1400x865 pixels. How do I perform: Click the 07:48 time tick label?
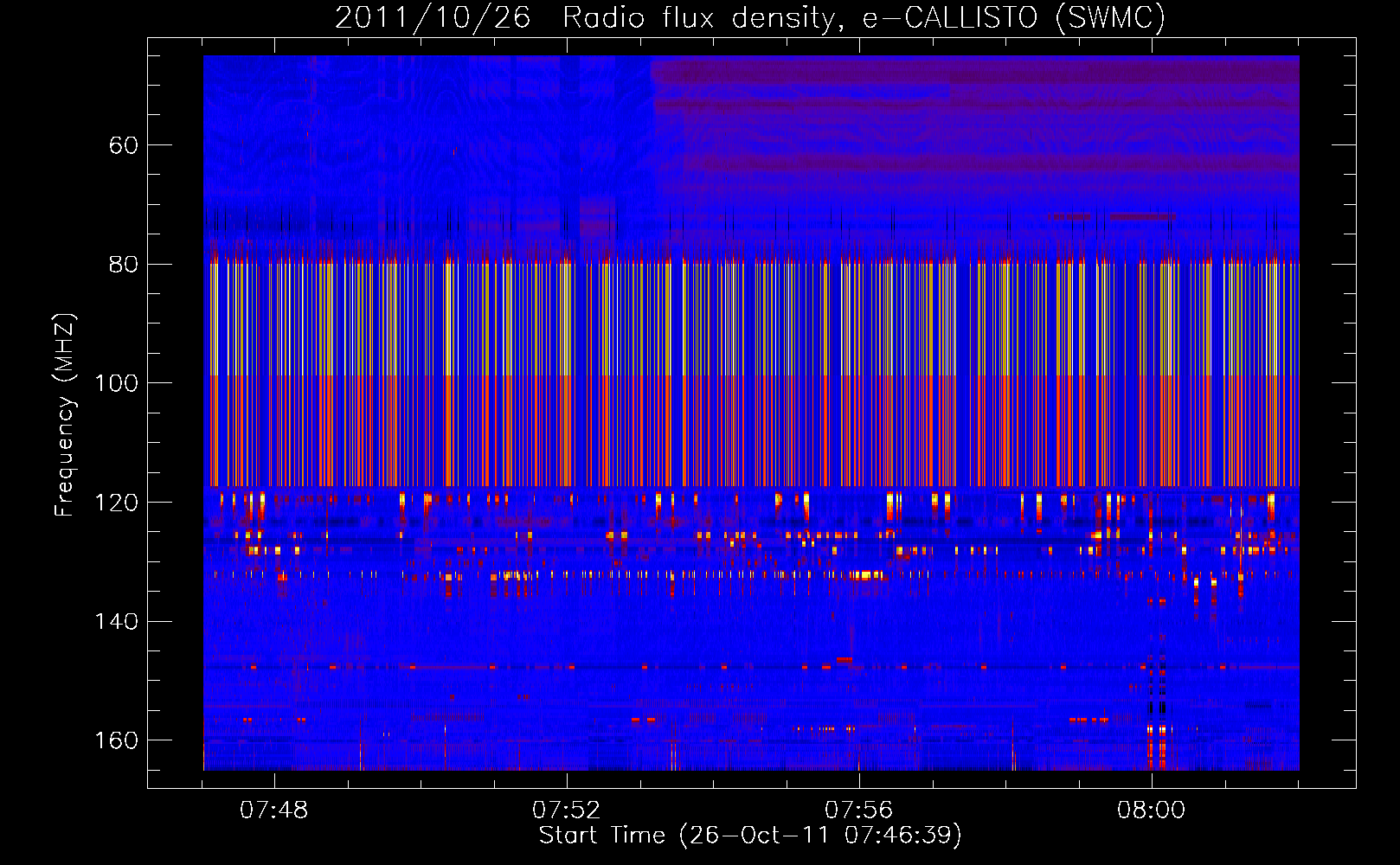point(274,811)
